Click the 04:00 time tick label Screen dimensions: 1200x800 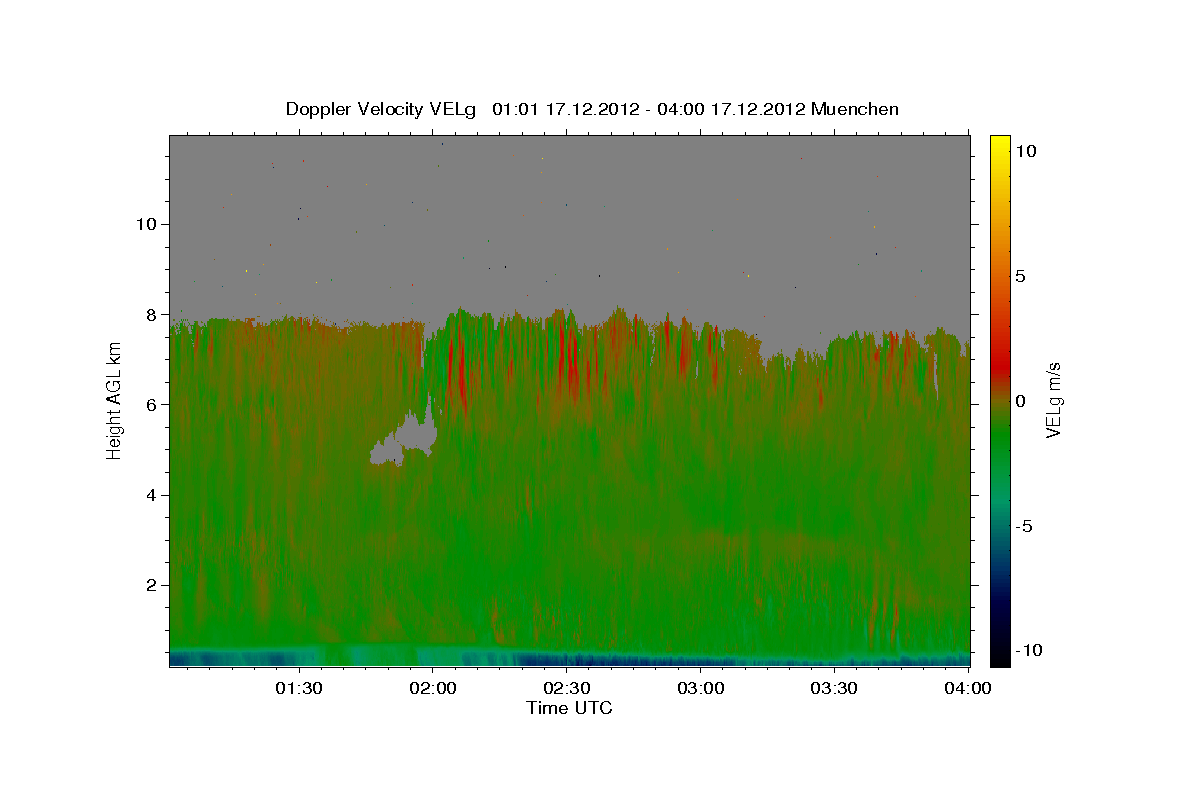[967, 688]
